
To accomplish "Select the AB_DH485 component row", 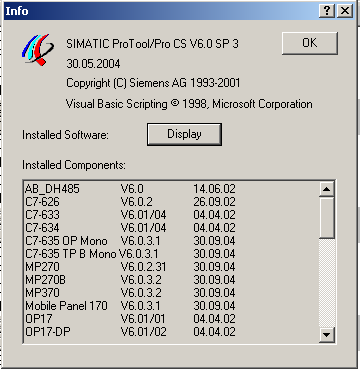I will click(x=171, y=189).
